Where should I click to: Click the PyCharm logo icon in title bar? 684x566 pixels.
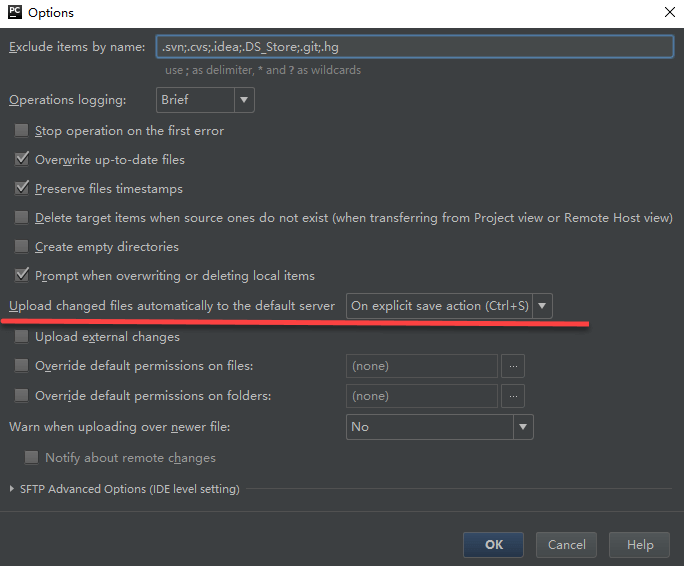tap(14, 12)
